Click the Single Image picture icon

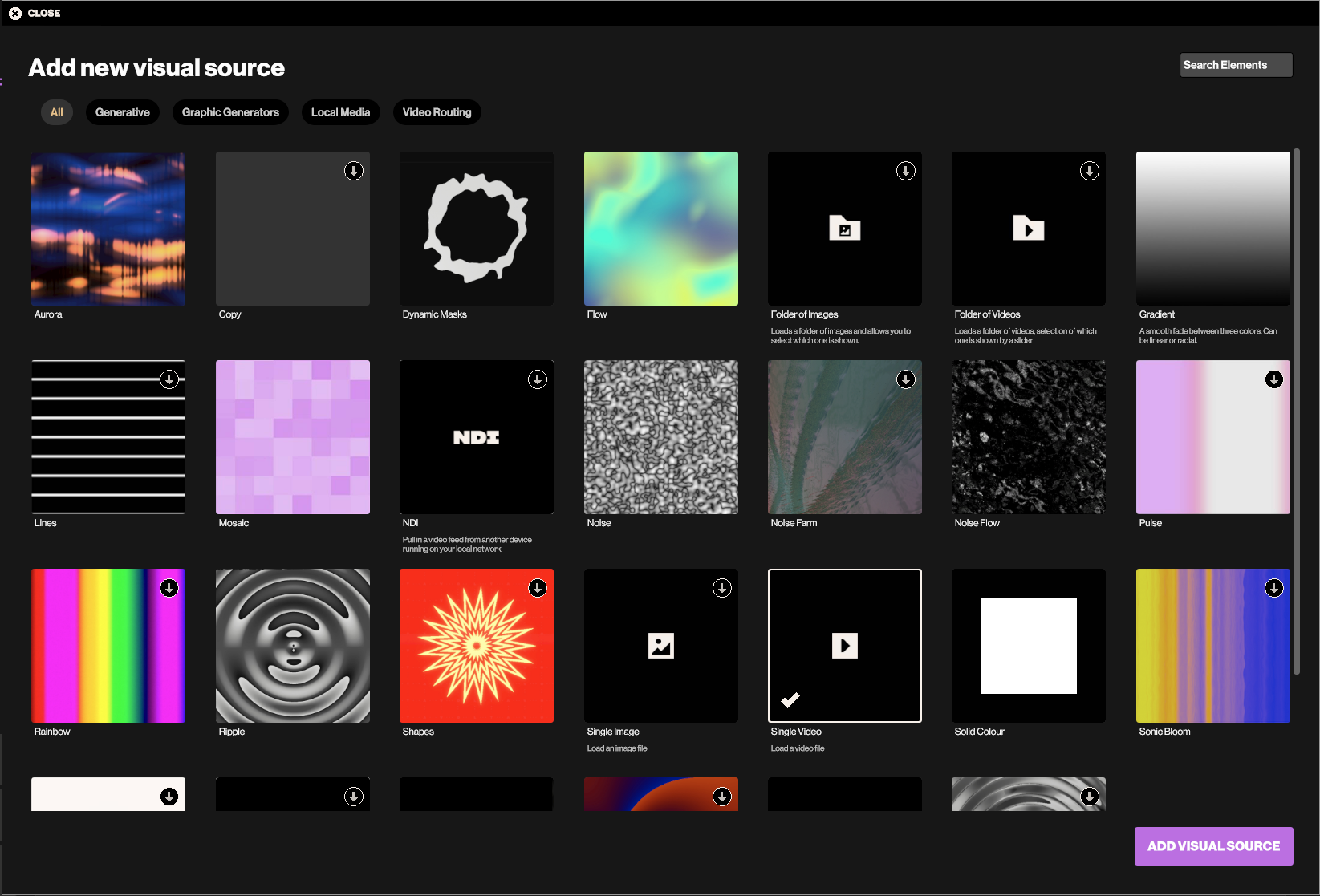click(661, 646)
